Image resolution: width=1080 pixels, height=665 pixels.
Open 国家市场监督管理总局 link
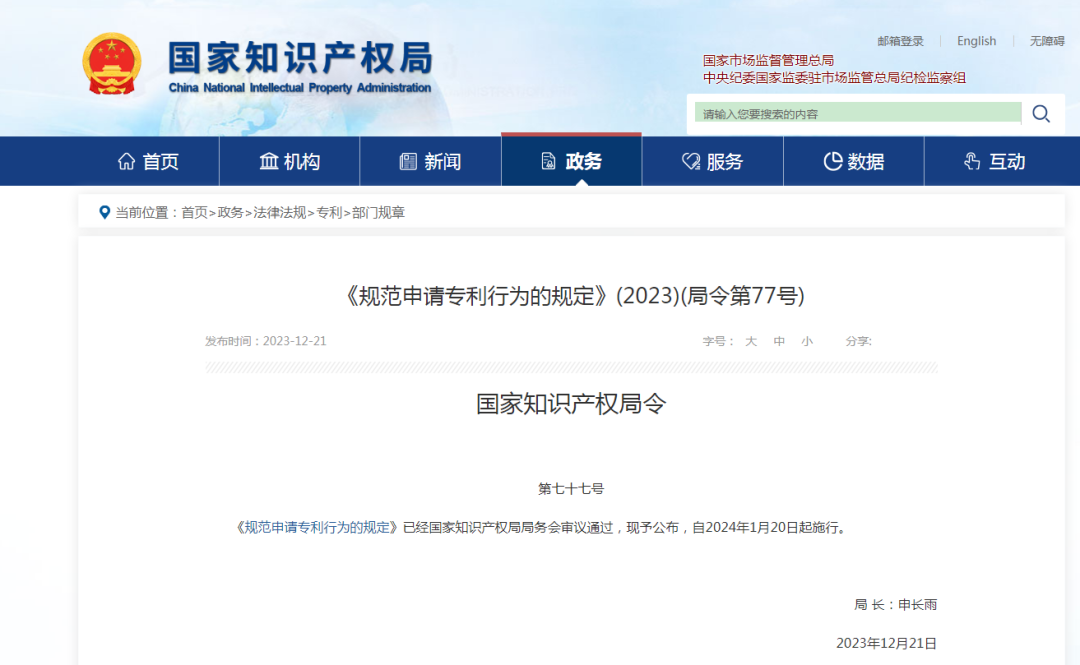[768, 59]
